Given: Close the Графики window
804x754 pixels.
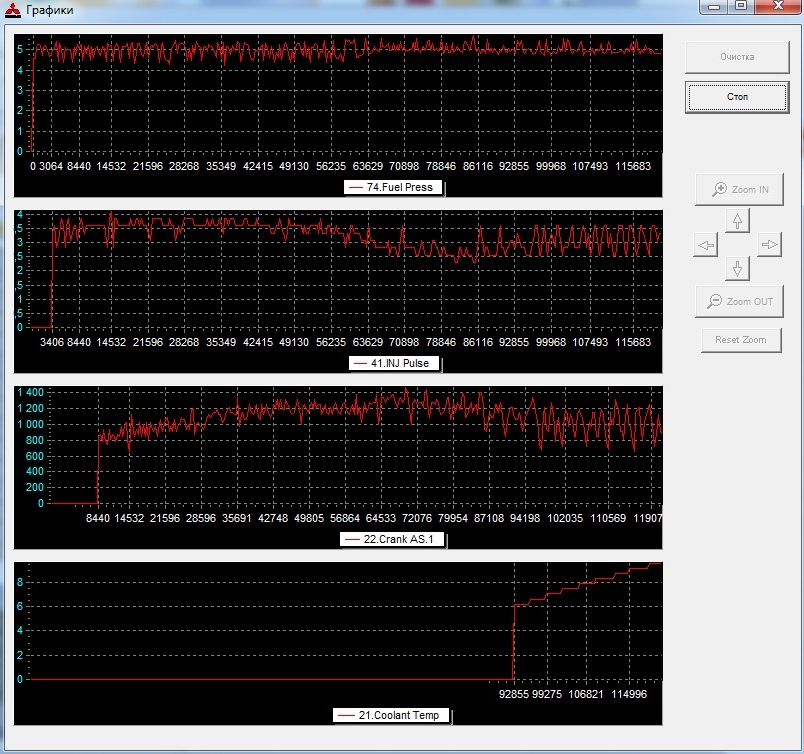Looking at the screenshot, I should tap(778, 7).
